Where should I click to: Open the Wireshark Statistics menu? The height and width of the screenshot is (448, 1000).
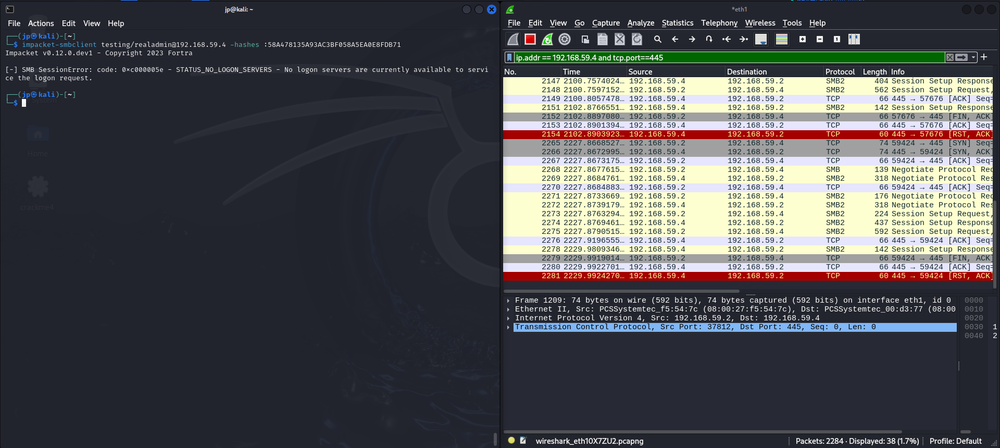click(677, 23)
